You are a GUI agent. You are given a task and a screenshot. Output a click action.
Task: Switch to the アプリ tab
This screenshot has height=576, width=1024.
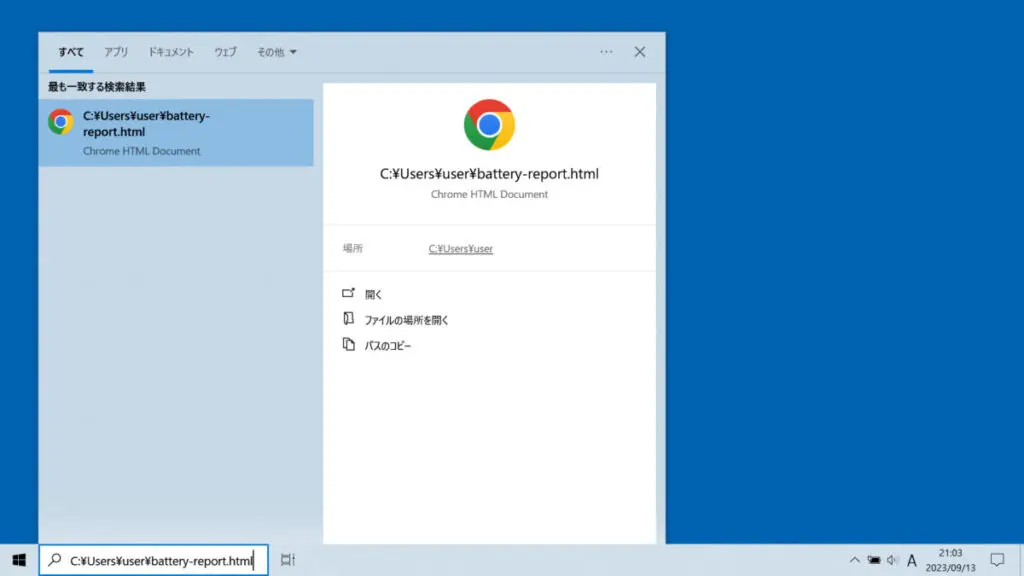tap(116, 52)
